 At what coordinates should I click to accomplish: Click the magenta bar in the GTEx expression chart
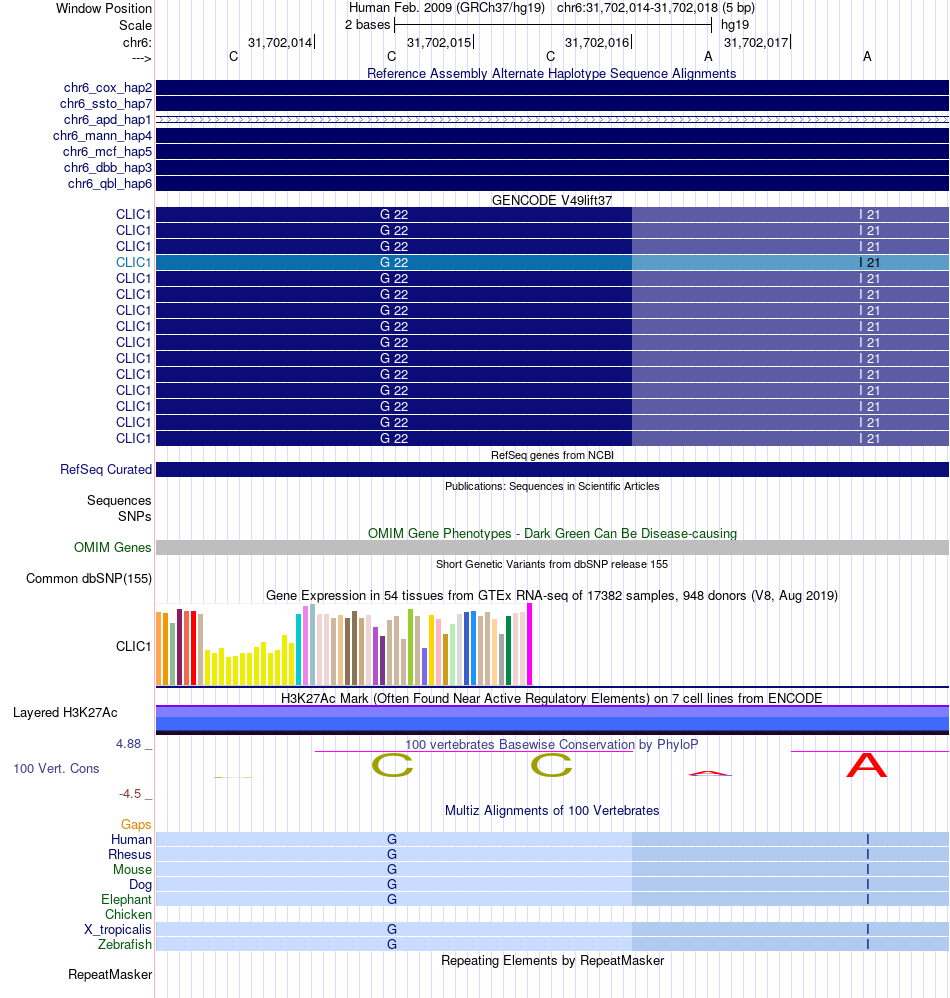529,644
